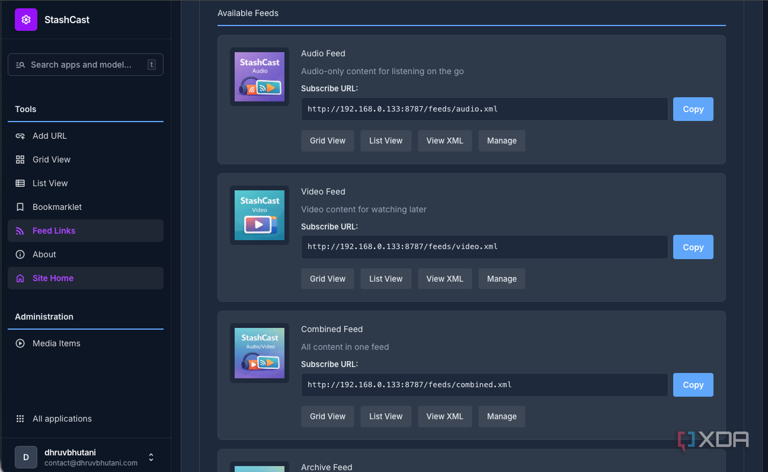The height and width of the screenshot is (472, 768).
Task: Copy the Audio Feed URL
Action: [x=693, y=109]
